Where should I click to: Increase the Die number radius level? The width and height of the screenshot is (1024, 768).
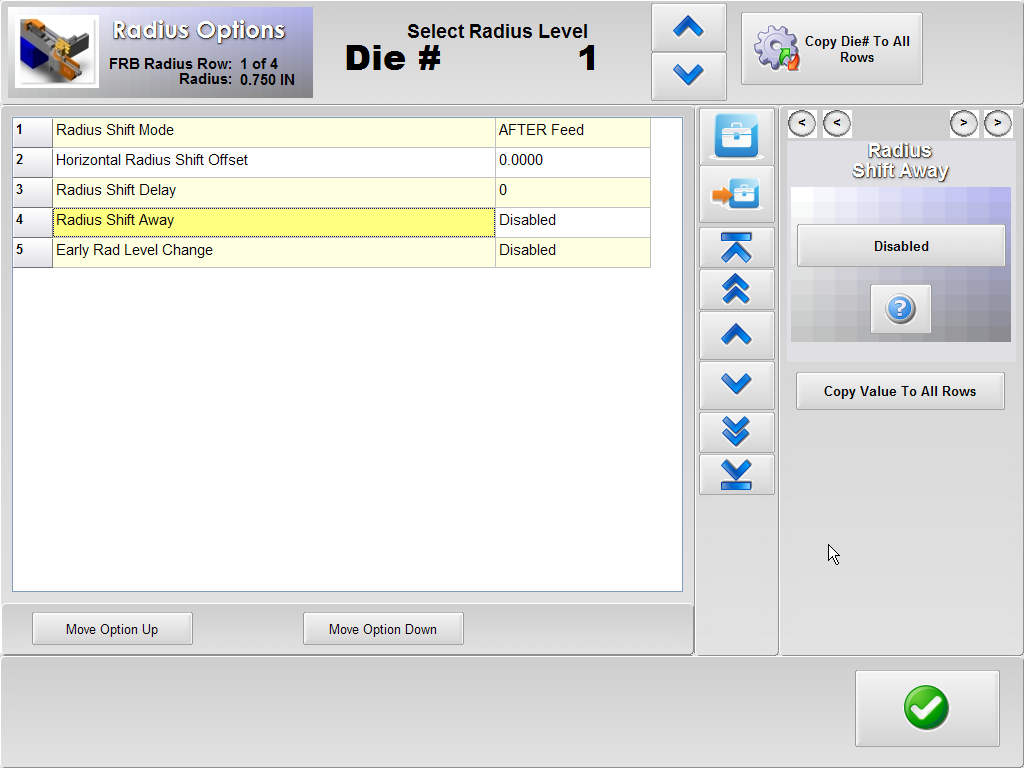[x=688, y=28]
